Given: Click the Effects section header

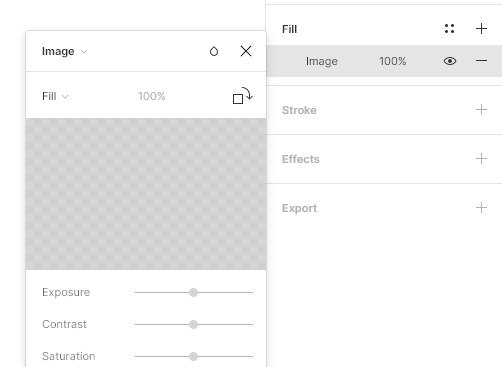Looking at the screenshot, I should point(301,159).
